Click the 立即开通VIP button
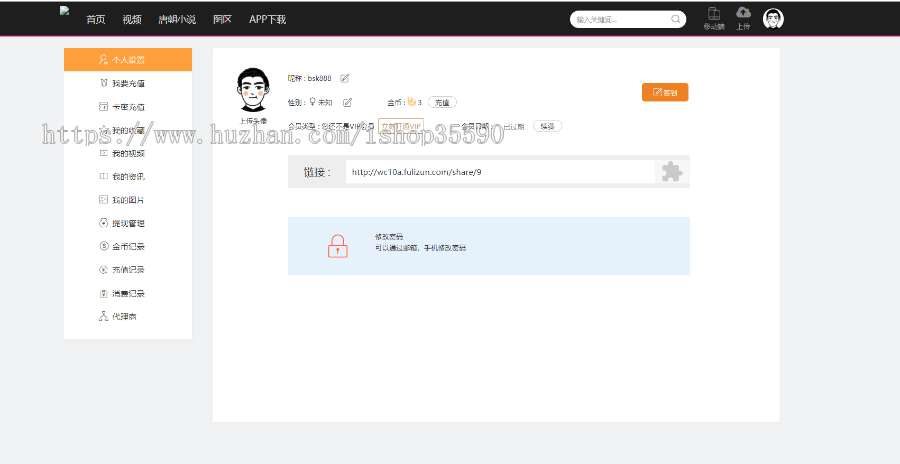 click(401, 126)
